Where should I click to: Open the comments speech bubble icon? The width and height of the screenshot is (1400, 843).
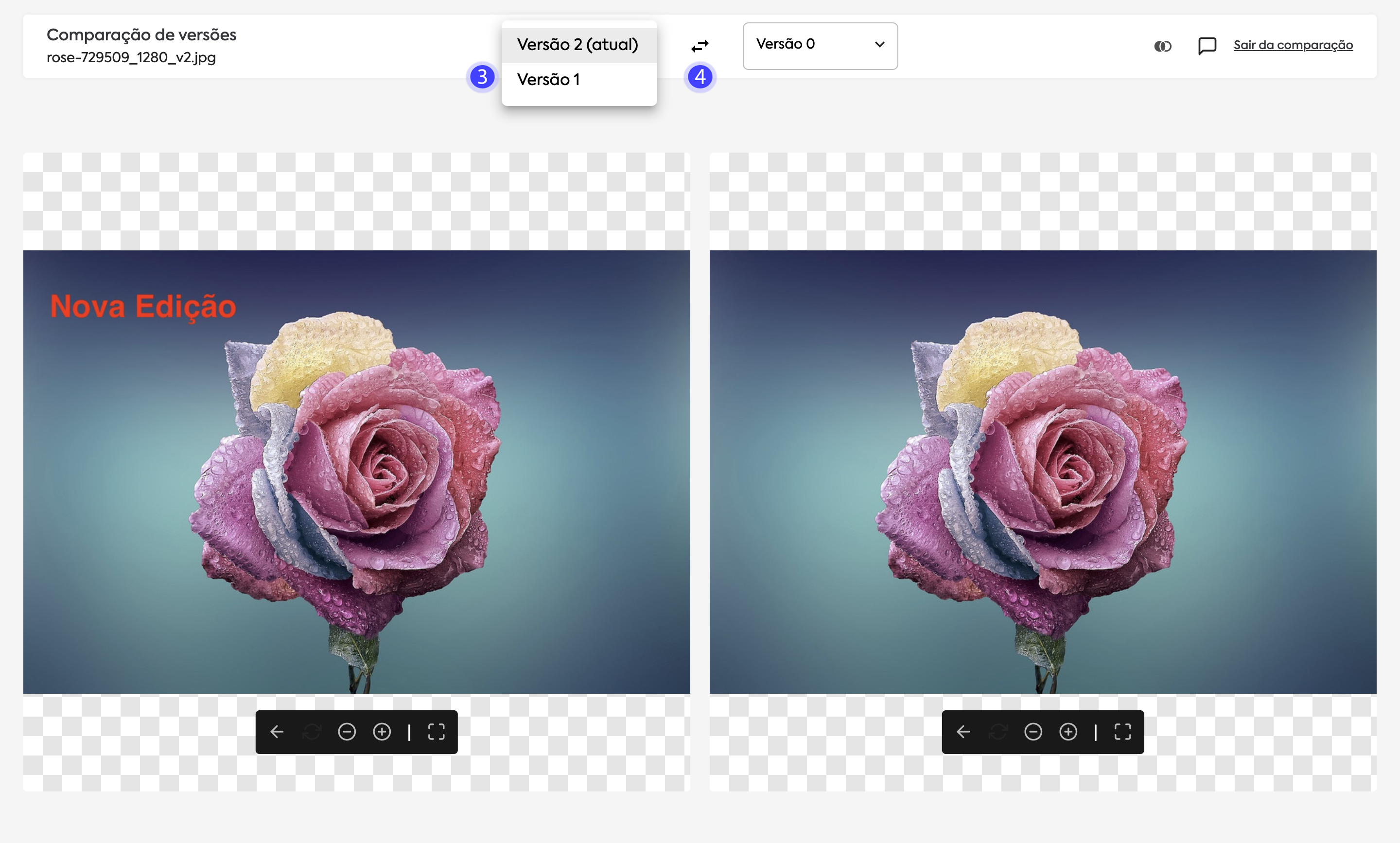point(1207,45)
